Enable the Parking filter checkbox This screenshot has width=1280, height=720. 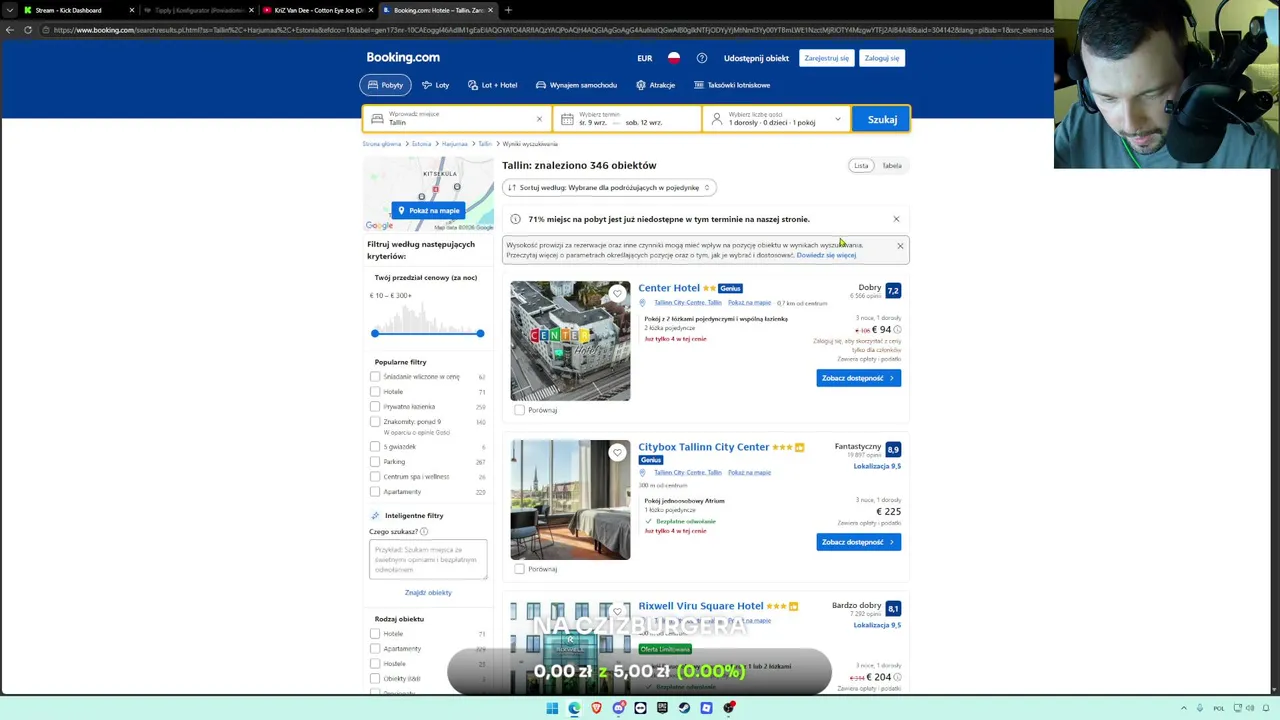375,462
